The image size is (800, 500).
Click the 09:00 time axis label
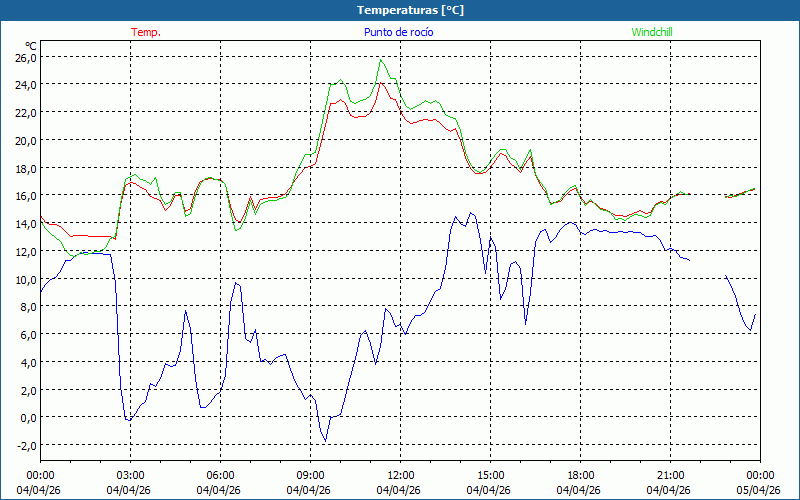coord(310,475)
